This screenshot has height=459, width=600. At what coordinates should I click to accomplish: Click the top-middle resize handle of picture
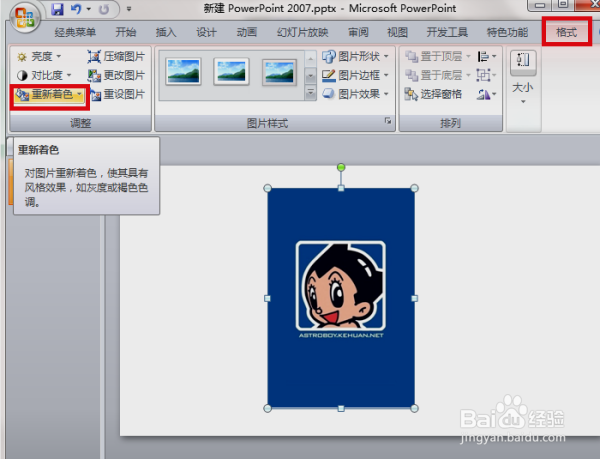click(x=341, y=188)
